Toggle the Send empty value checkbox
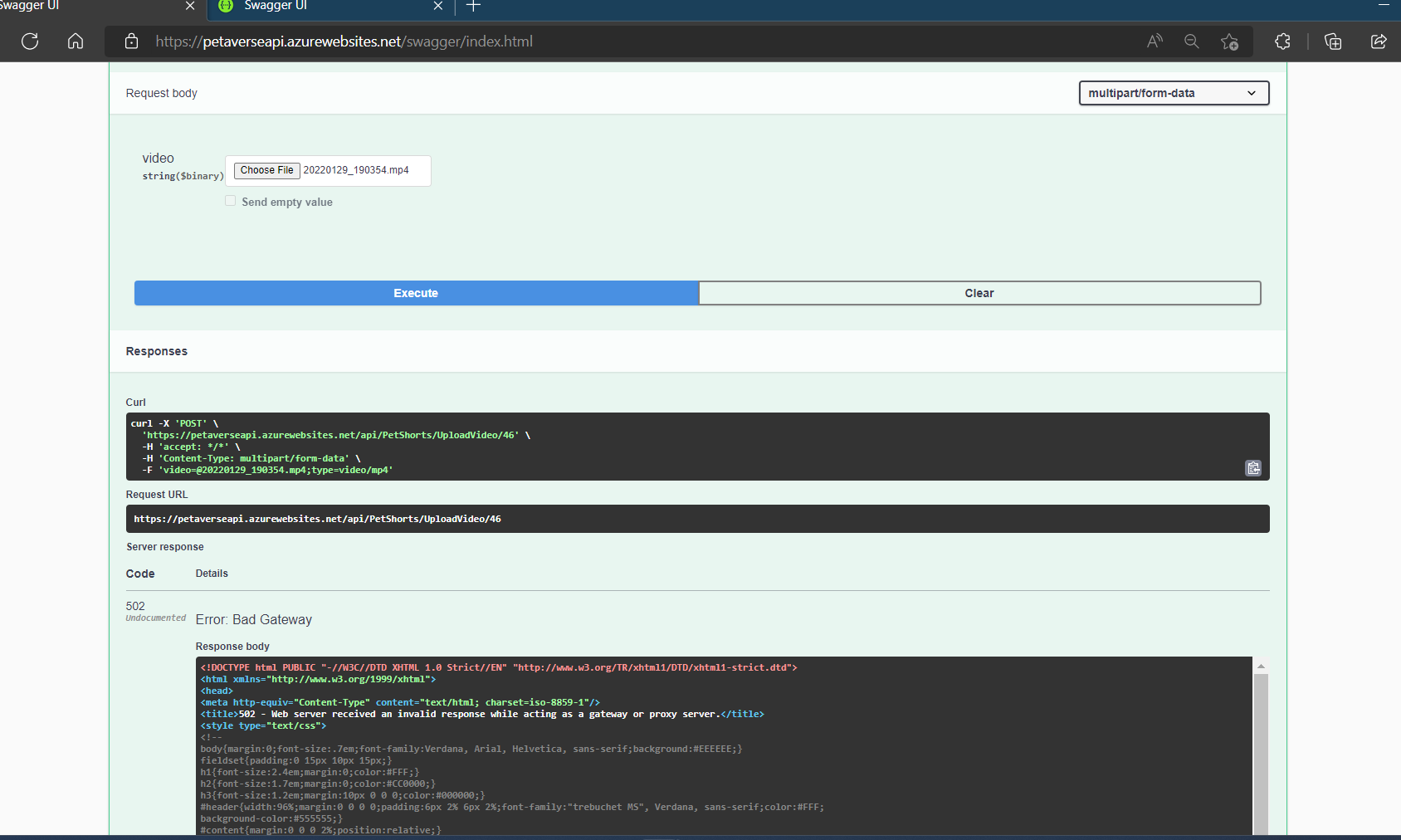Viewport: 1401px width, 840px height. pyautogui.click(x=231, y=201)
